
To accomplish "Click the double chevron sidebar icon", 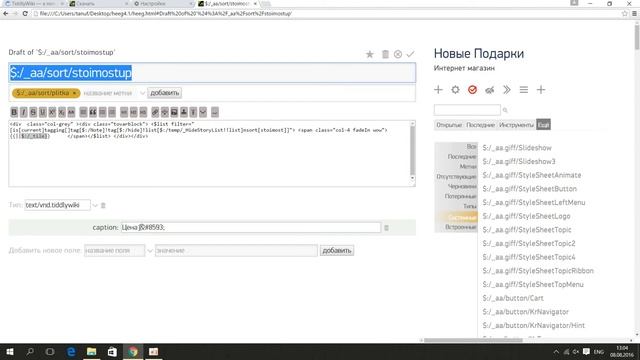I will point(507,89).
